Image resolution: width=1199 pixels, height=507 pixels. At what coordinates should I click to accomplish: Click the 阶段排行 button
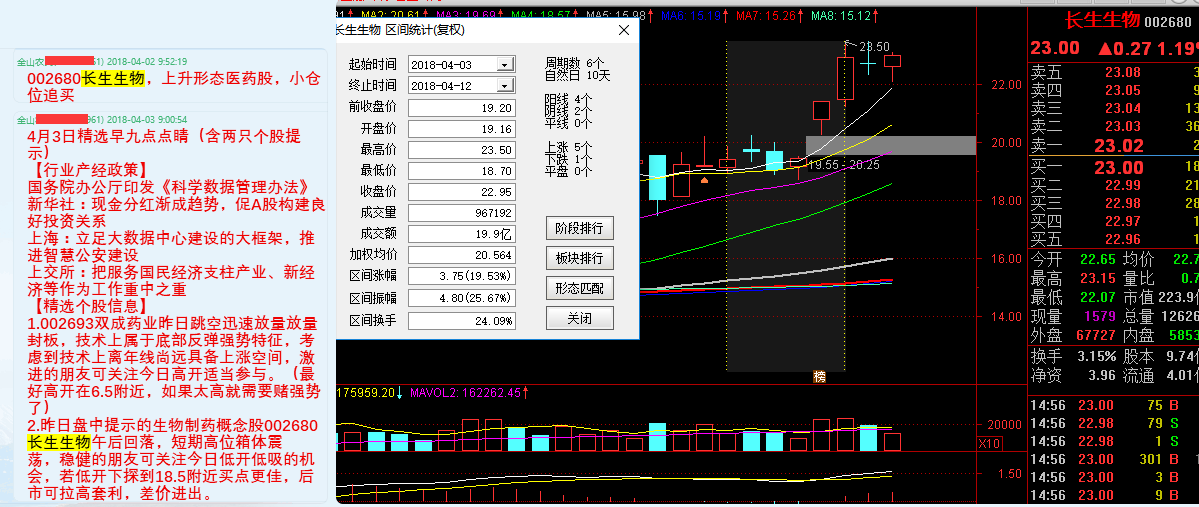[x=580, y=228]
